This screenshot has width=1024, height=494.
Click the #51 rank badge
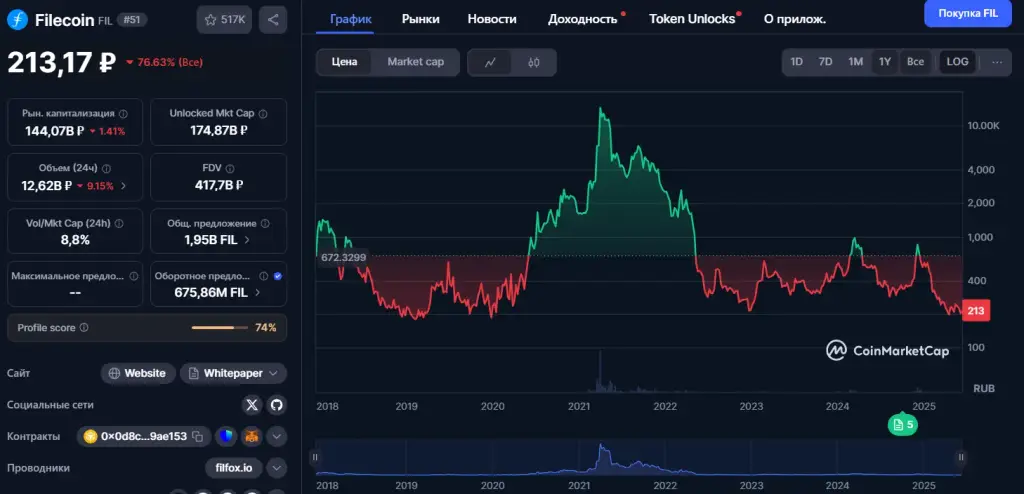[132, 20]
